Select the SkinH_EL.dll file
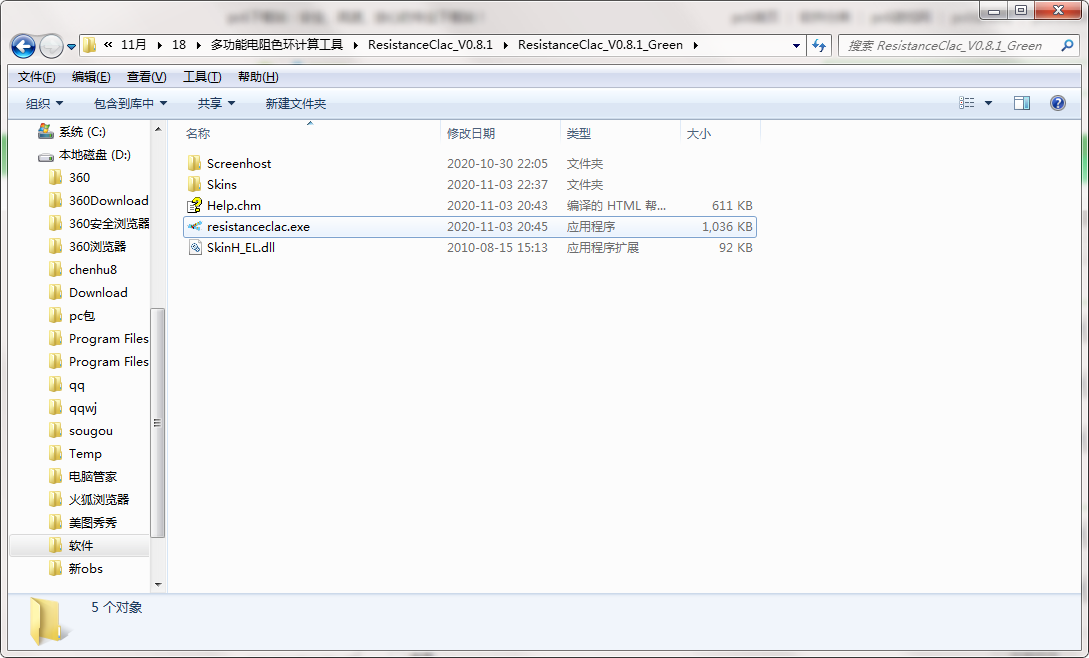 pos(240,248)
